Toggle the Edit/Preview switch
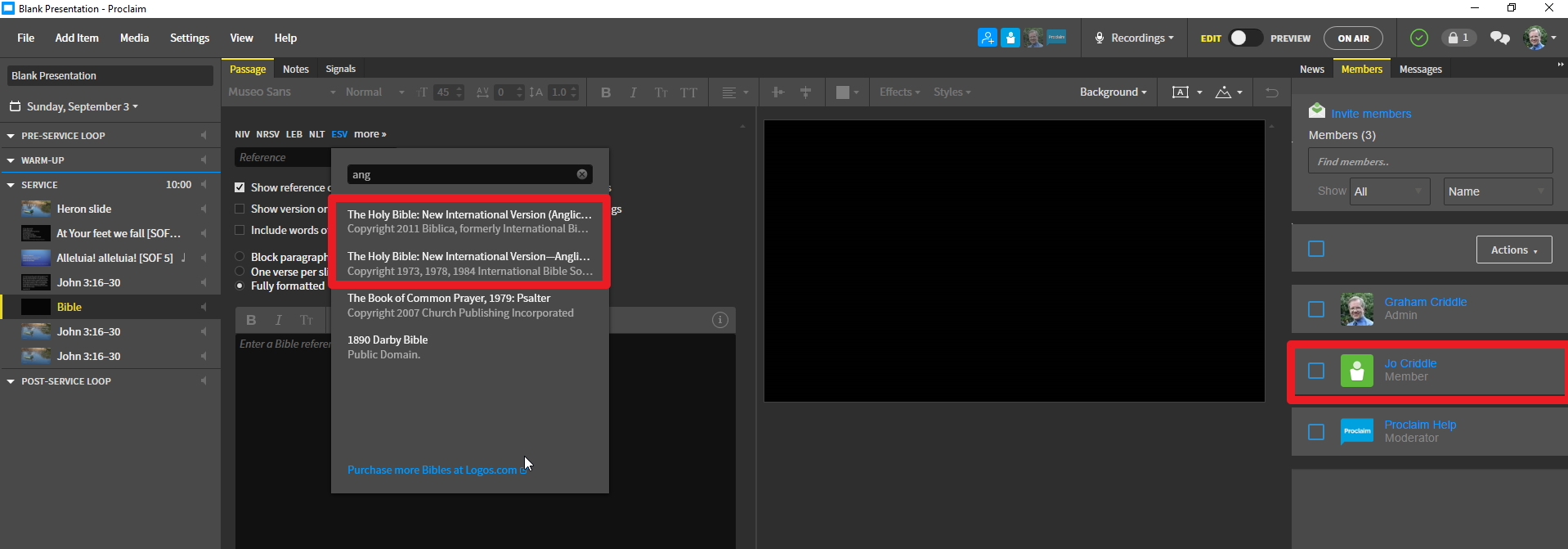This screenshot has width=1568, height=549. [1246, 38]
